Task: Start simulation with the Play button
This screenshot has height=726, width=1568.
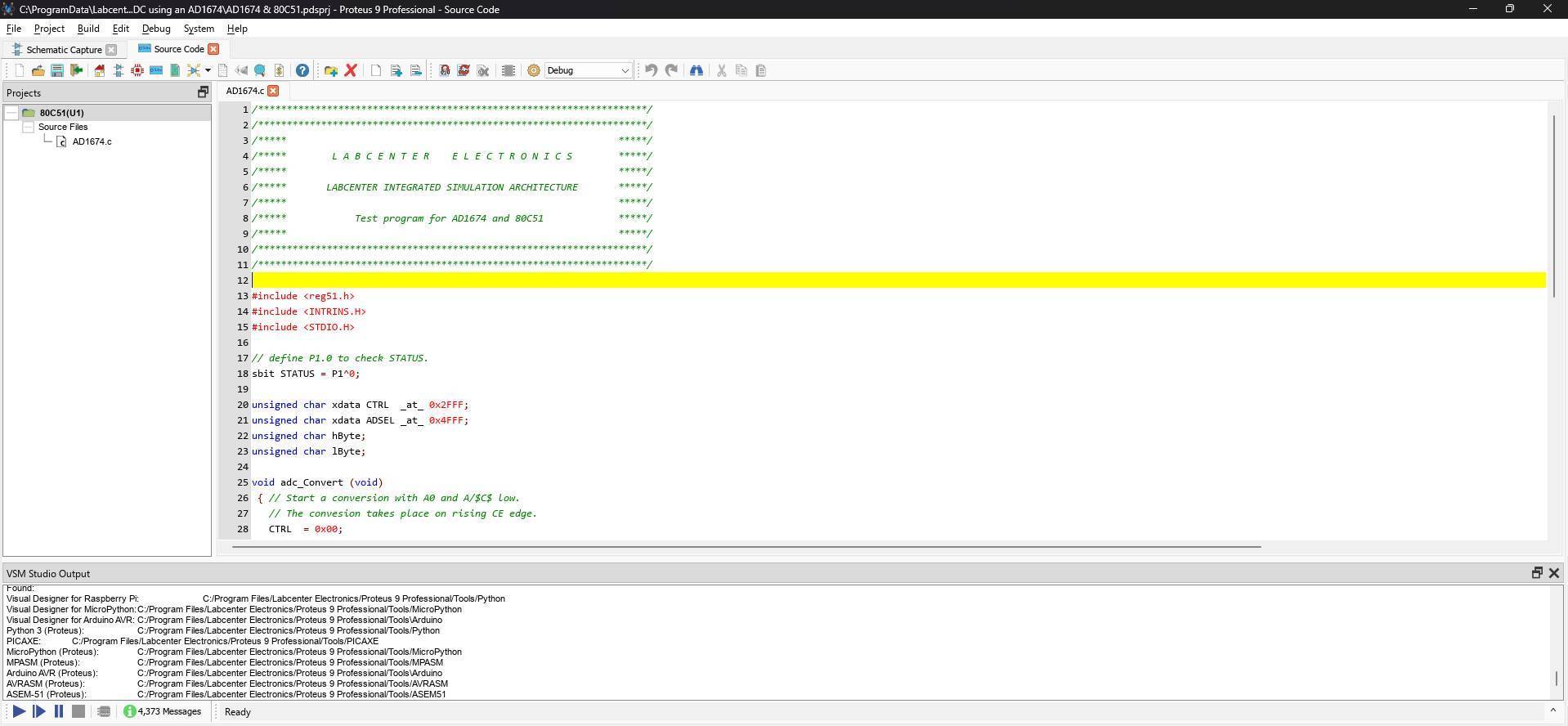Action: click(x=19, y=712)
